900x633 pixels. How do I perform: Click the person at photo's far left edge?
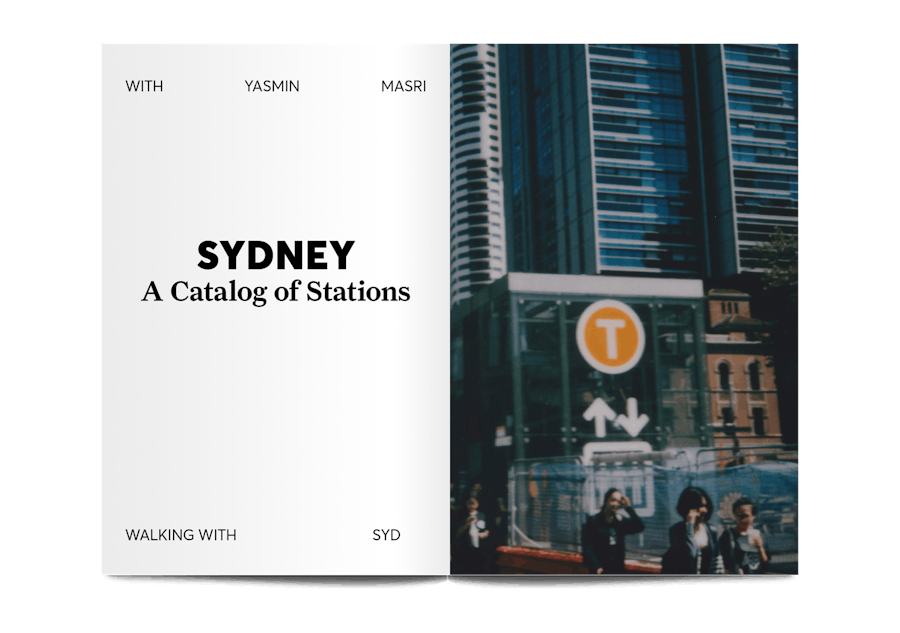point(468,535)
